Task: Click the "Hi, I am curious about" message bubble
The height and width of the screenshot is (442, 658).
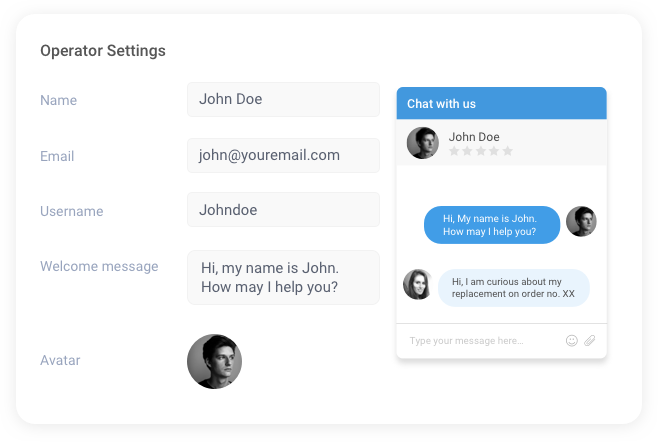Action: (x=514, y=288)
